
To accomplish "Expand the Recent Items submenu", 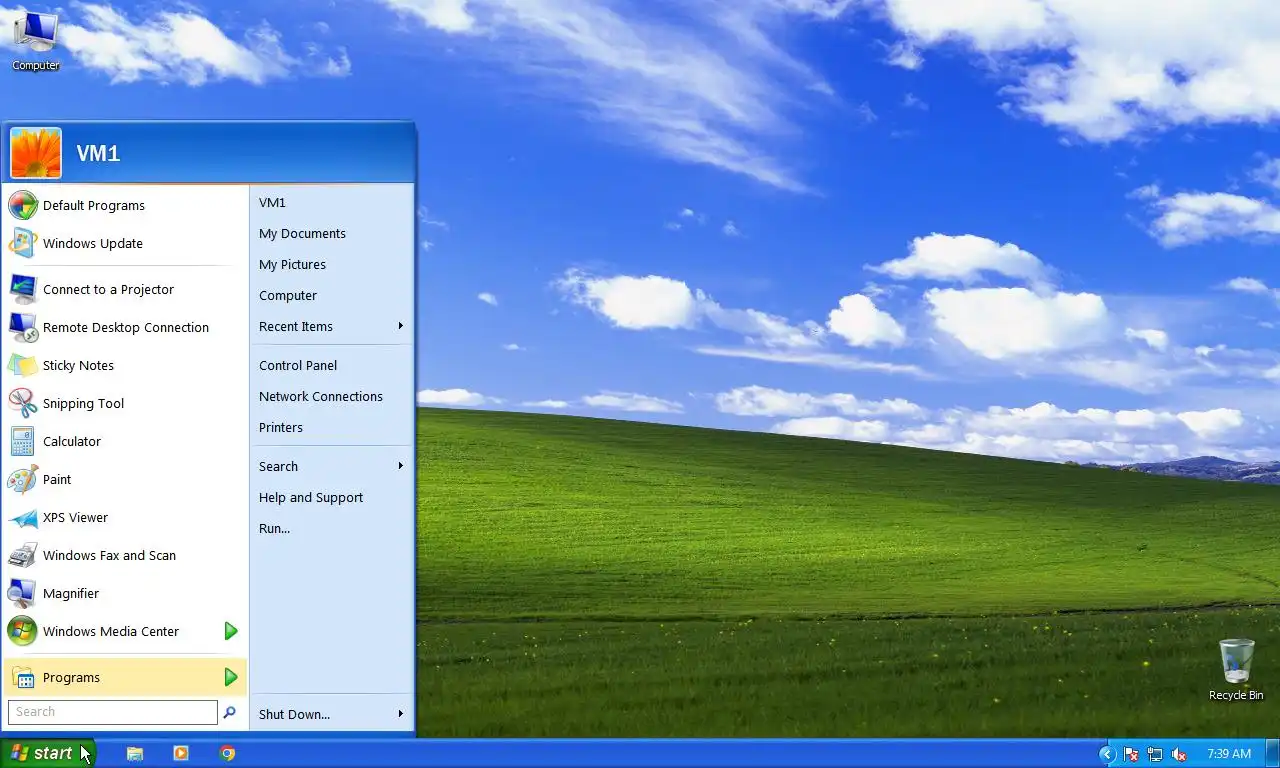I will 331,326.
